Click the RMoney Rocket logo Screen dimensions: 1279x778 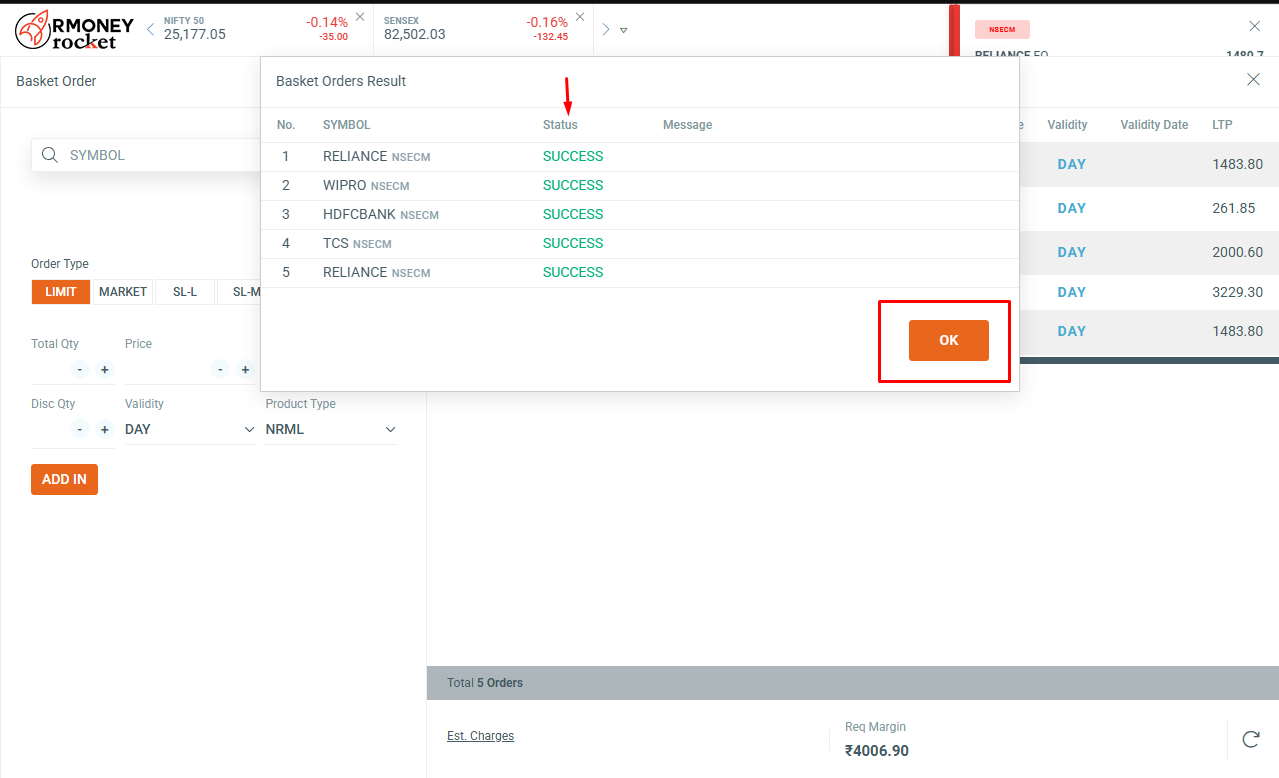74,30
